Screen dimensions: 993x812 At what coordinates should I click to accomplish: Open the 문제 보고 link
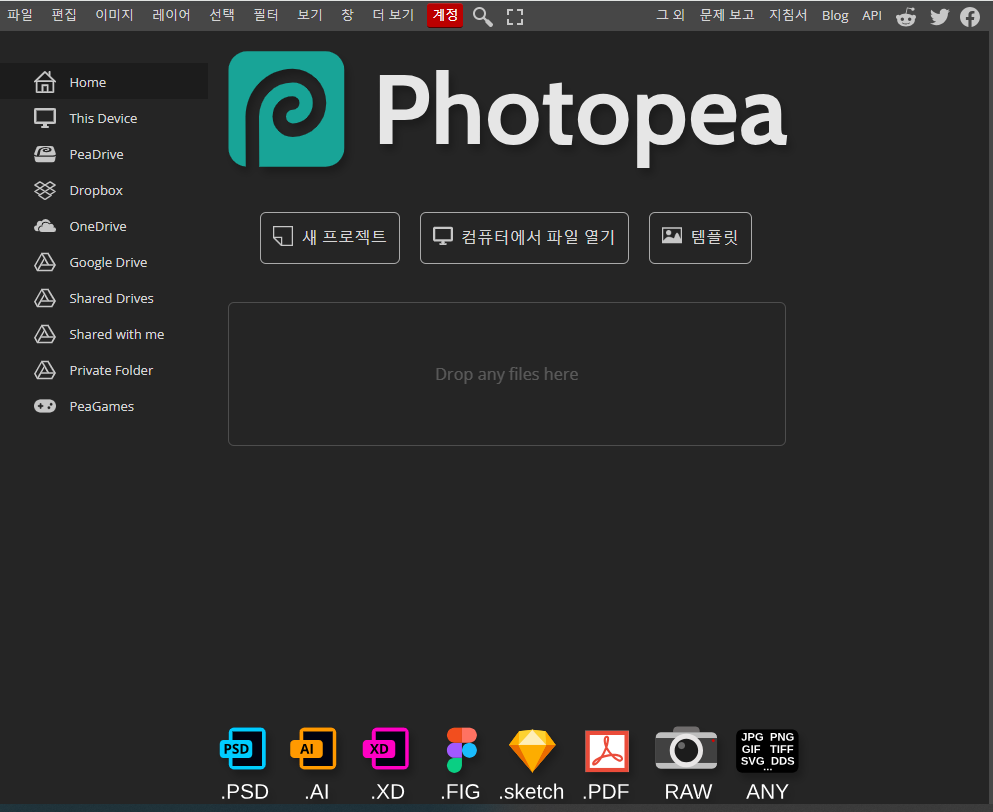pyautogui.click(x=727, y=15)
